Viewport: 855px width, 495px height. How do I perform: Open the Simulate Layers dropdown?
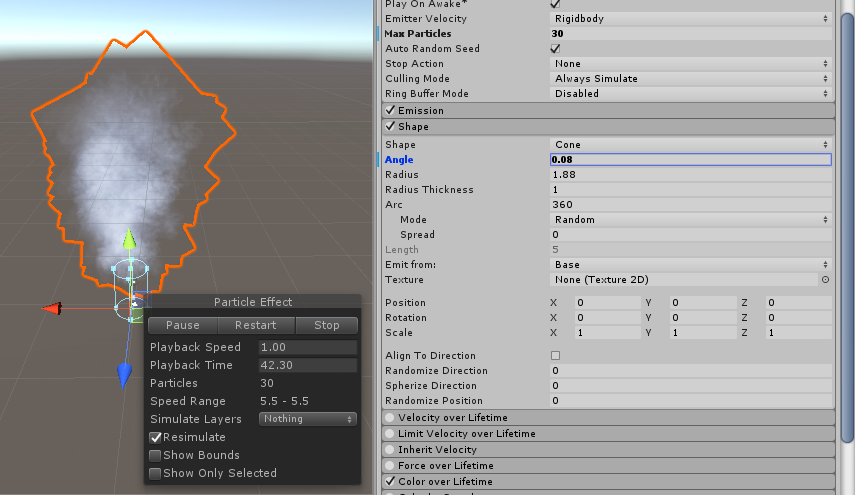[x=307, y=419]
